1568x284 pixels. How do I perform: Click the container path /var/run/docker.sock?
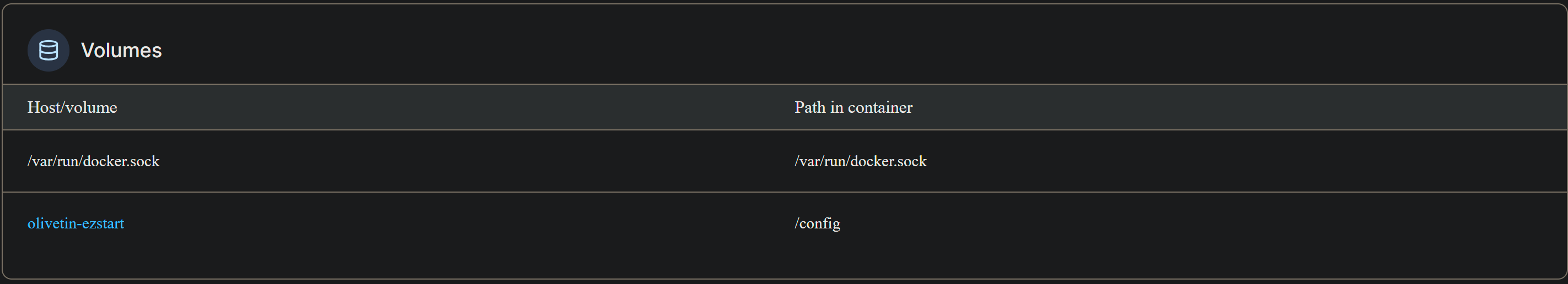(x=860, y=161)
